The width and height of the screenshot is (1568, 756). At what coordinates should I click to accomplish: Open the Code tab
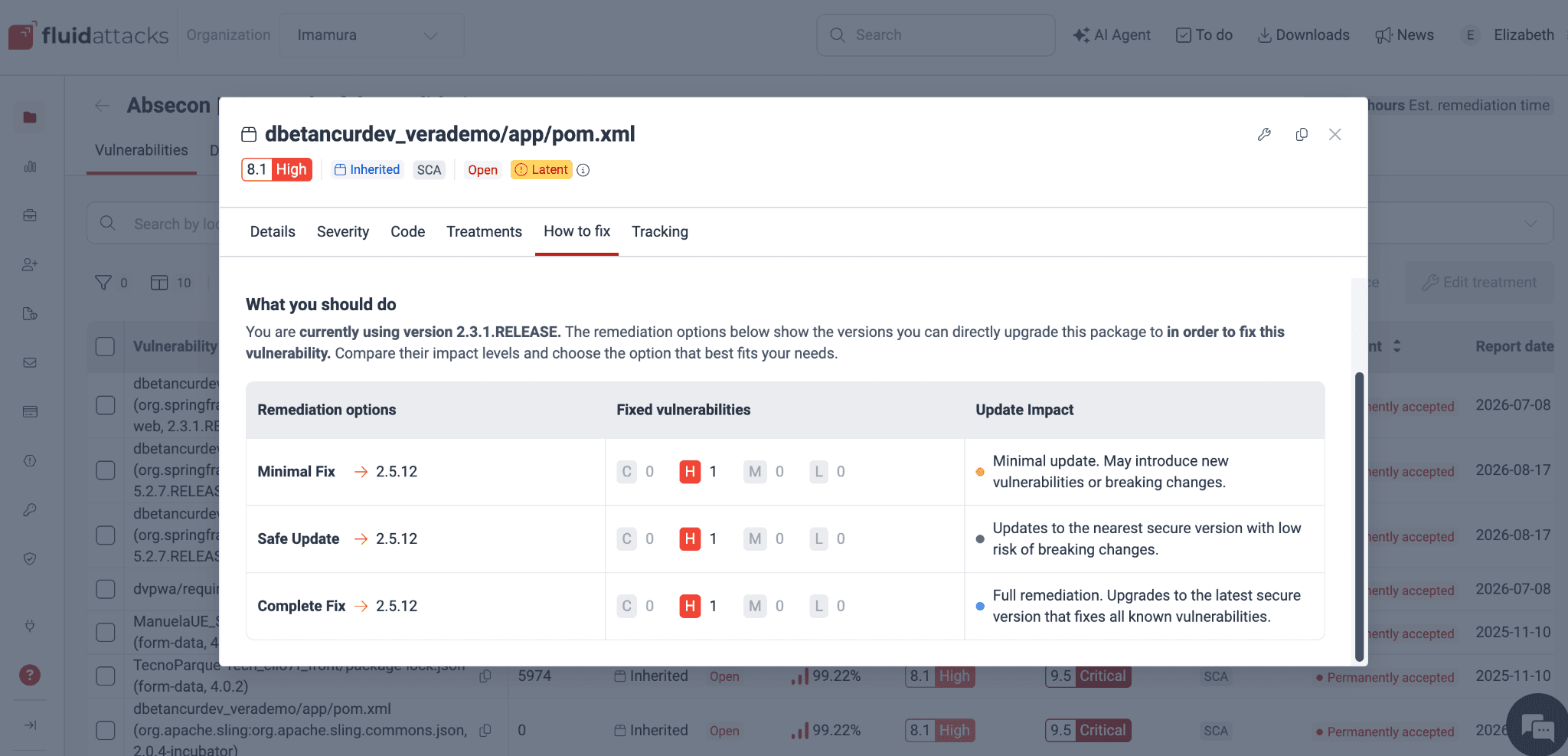pyautogui.click(x=407, y=231)
